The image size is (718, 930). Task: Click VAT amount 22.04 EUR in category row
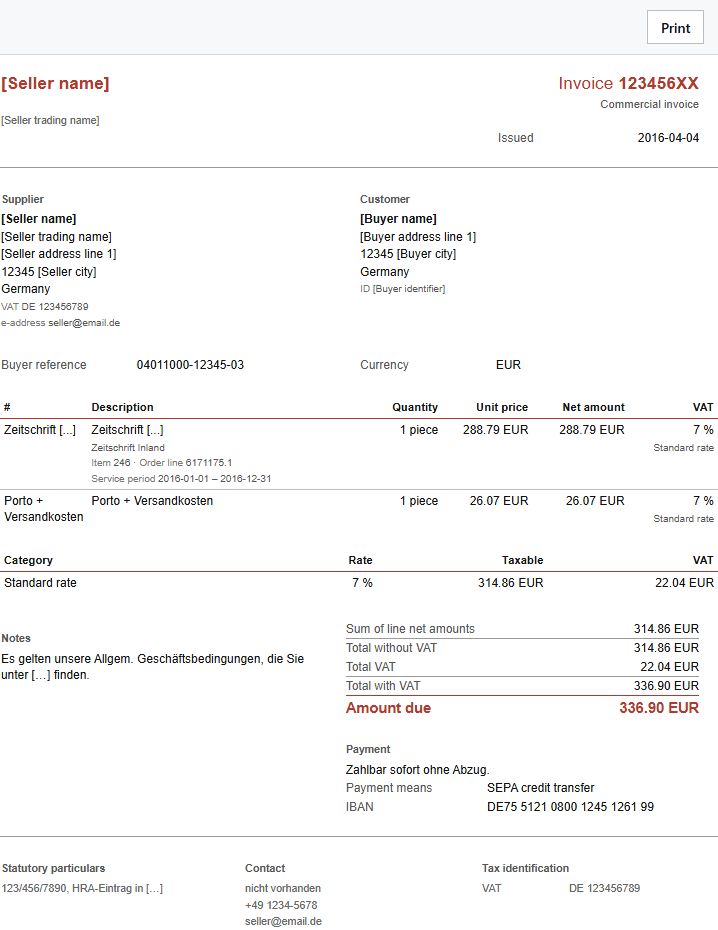coord(684,583)
